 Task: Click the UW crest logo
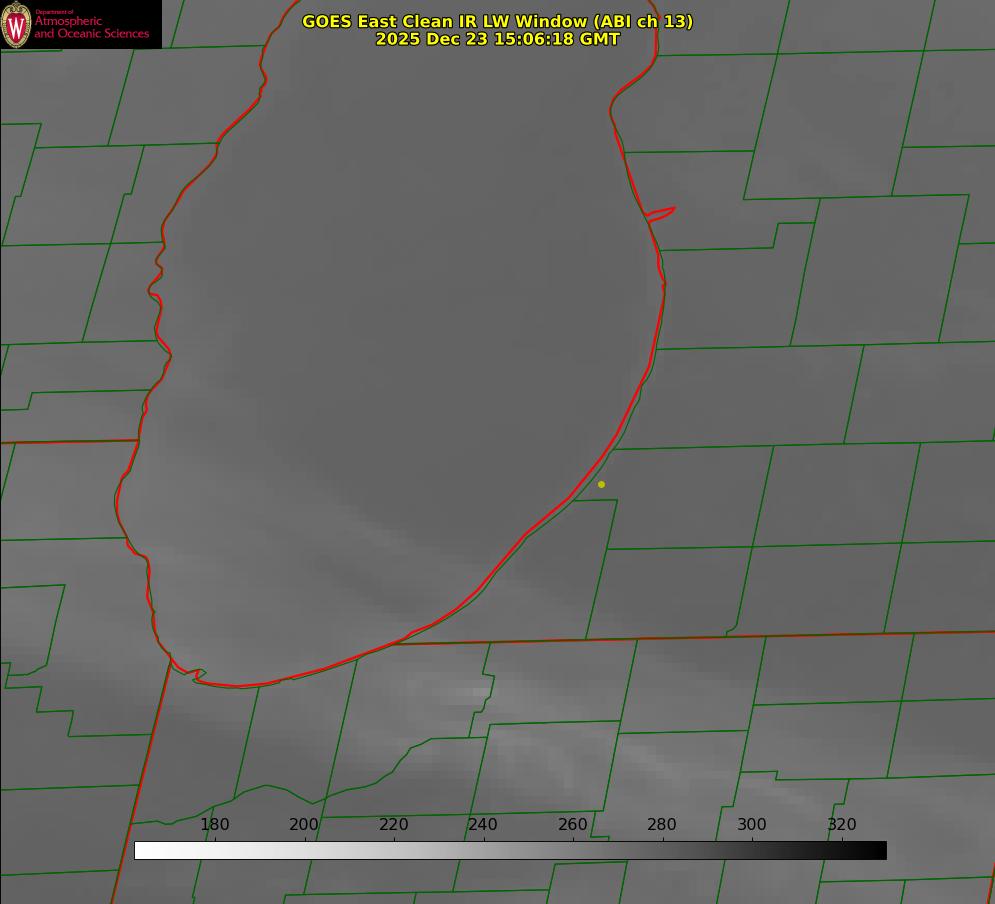[x=16, y=25]
